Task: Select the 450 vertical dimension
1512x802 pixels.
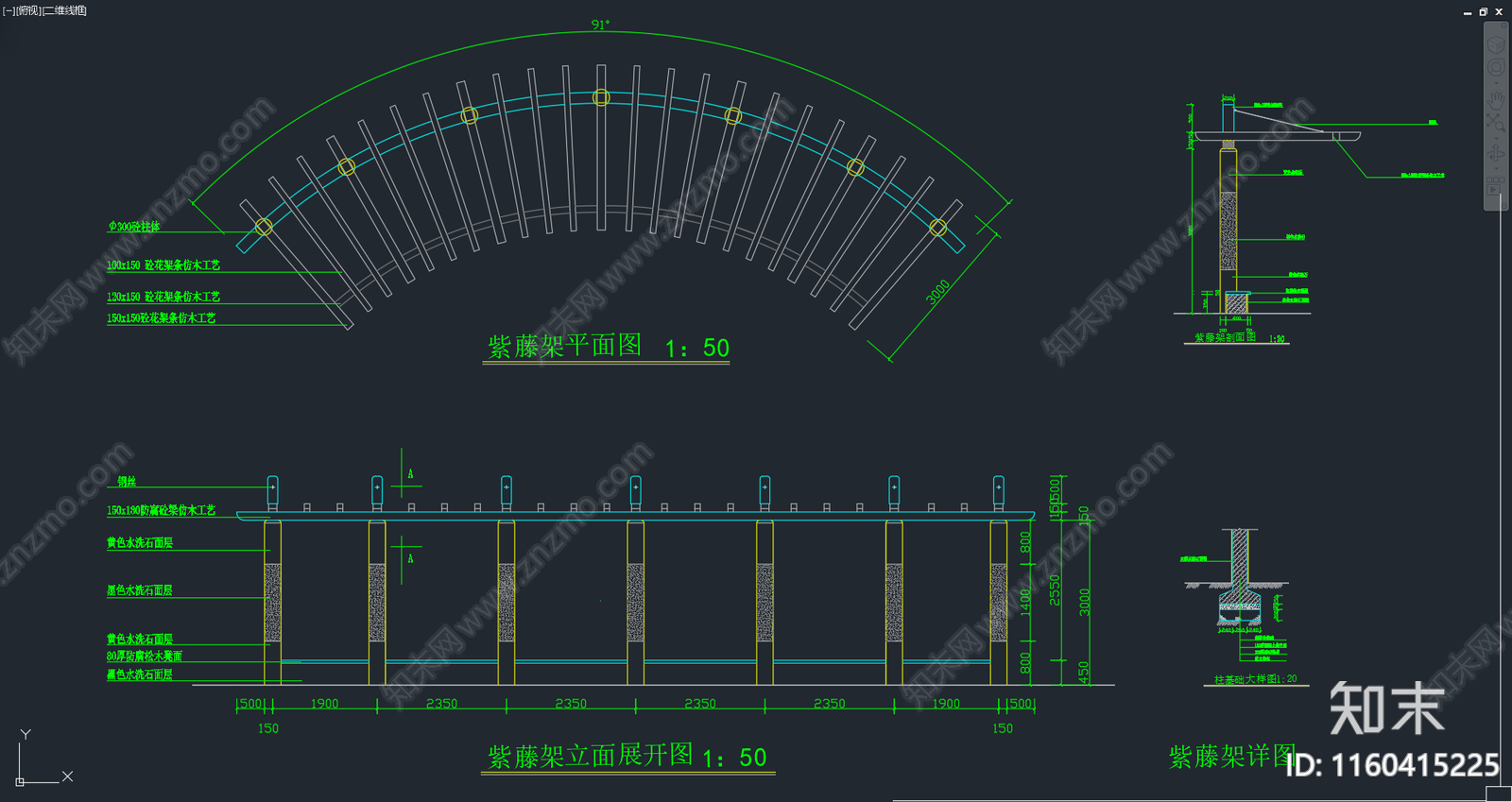Action: (x=1083, y=672)
